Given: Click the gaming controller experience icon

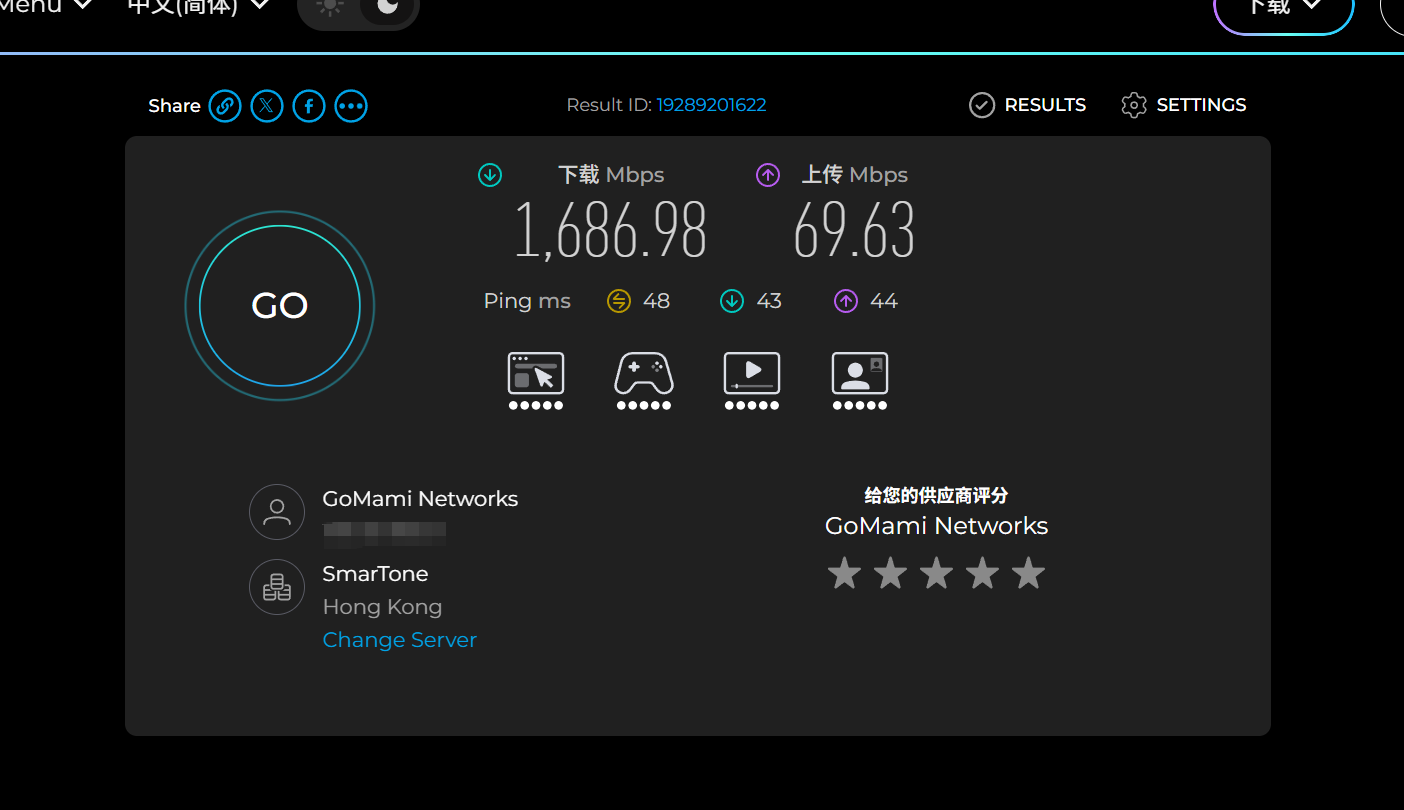Looking at the screenshot, I should pyautogui.click(x=644, y=381).
